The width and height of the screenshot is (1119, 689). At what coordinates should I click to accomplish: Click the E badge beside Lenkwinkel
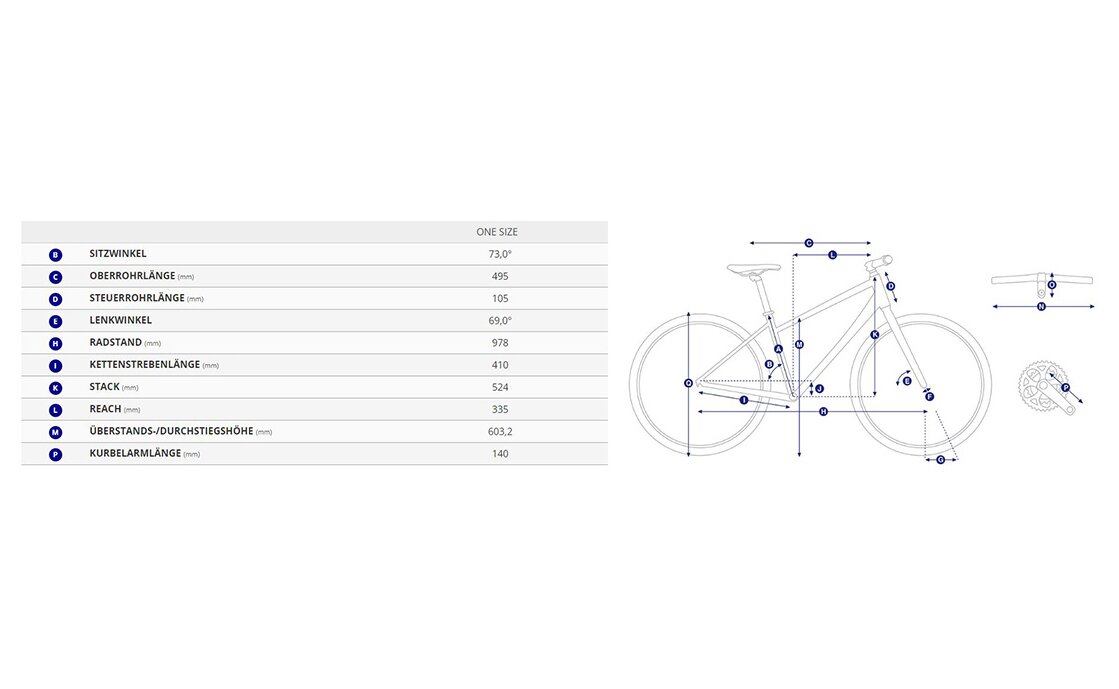coord(55,321)
